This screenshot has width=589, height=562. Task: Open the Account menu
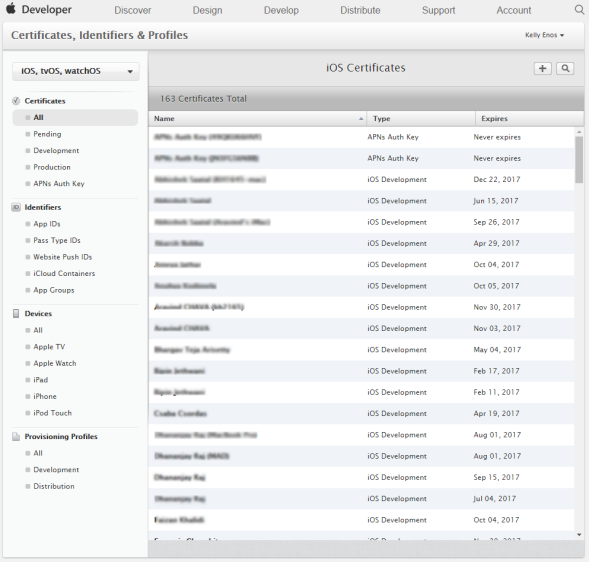514,10
